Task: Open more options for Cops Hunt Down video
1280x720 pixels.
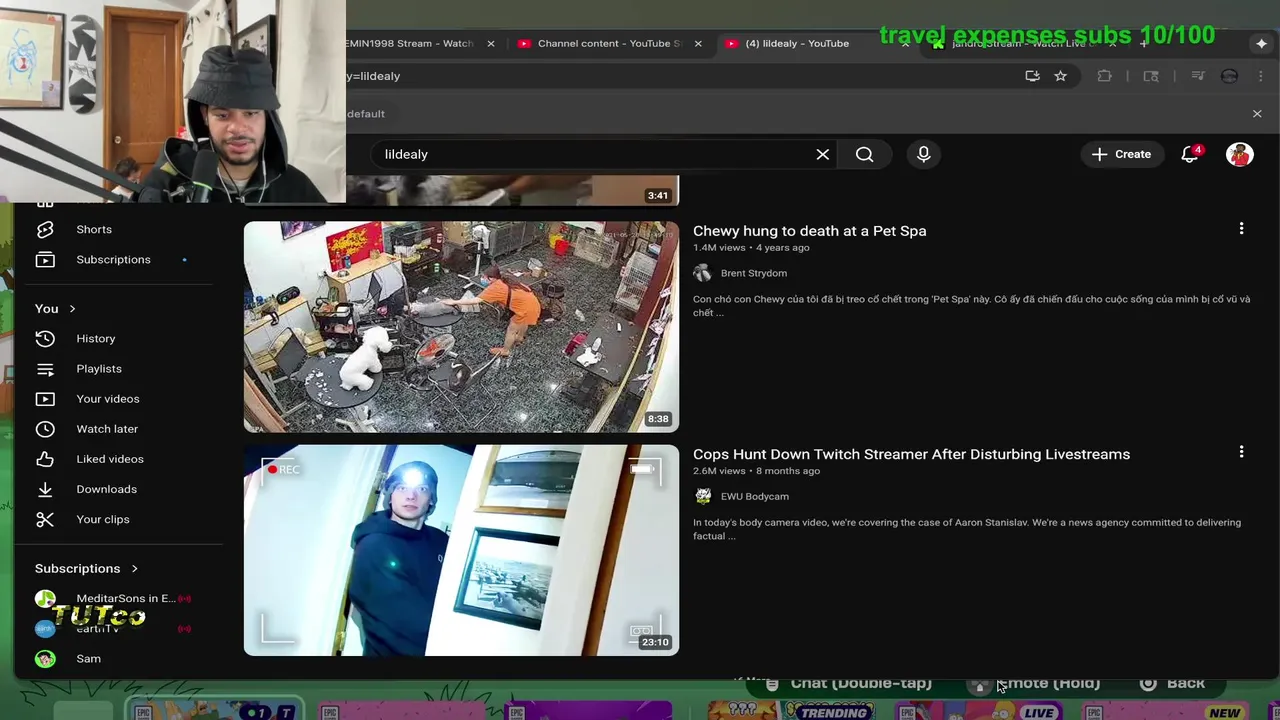Action: [x=1241, y=452]
